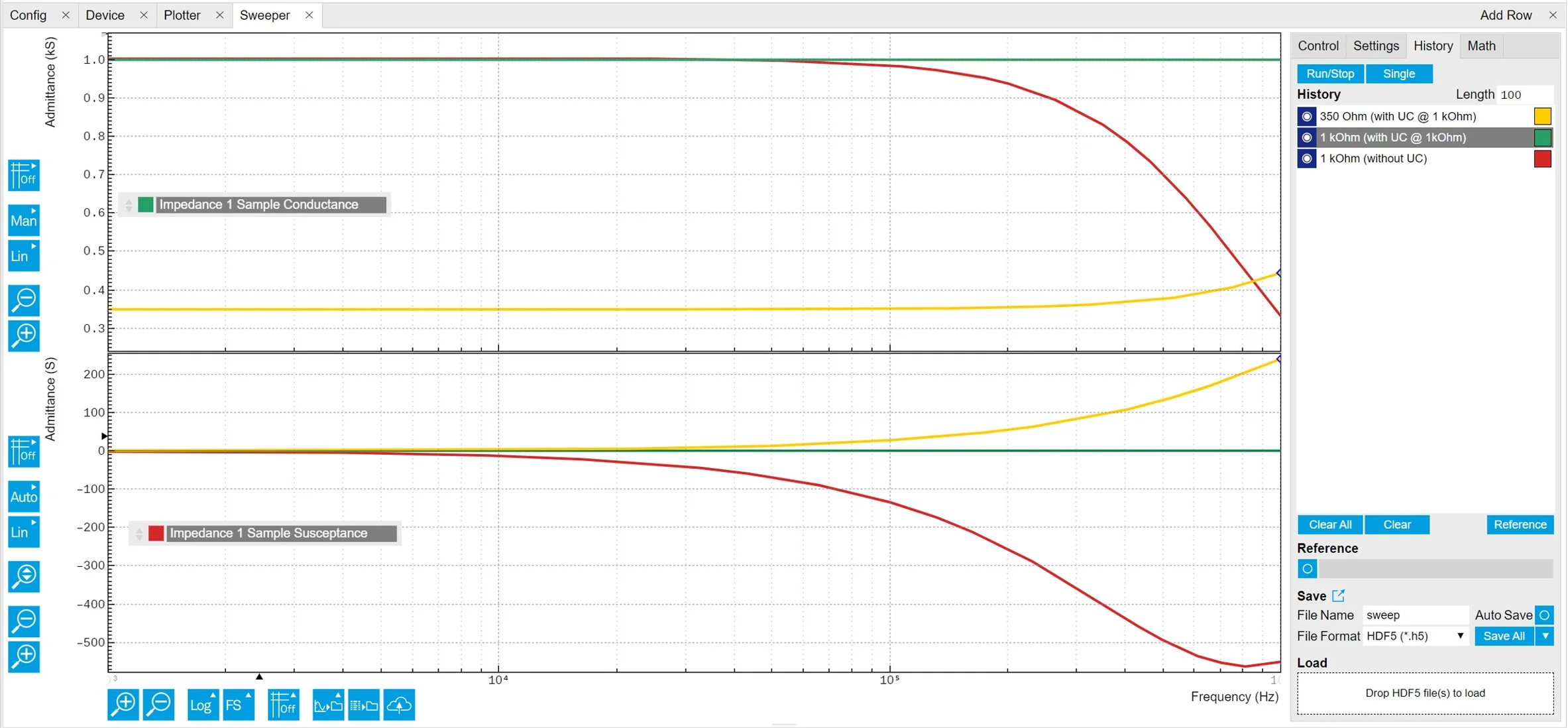This screenshot has height=728, width=1568.
Task: Expand signal selector arrows beside Sample Susceptance
Action: click(139, 534)
